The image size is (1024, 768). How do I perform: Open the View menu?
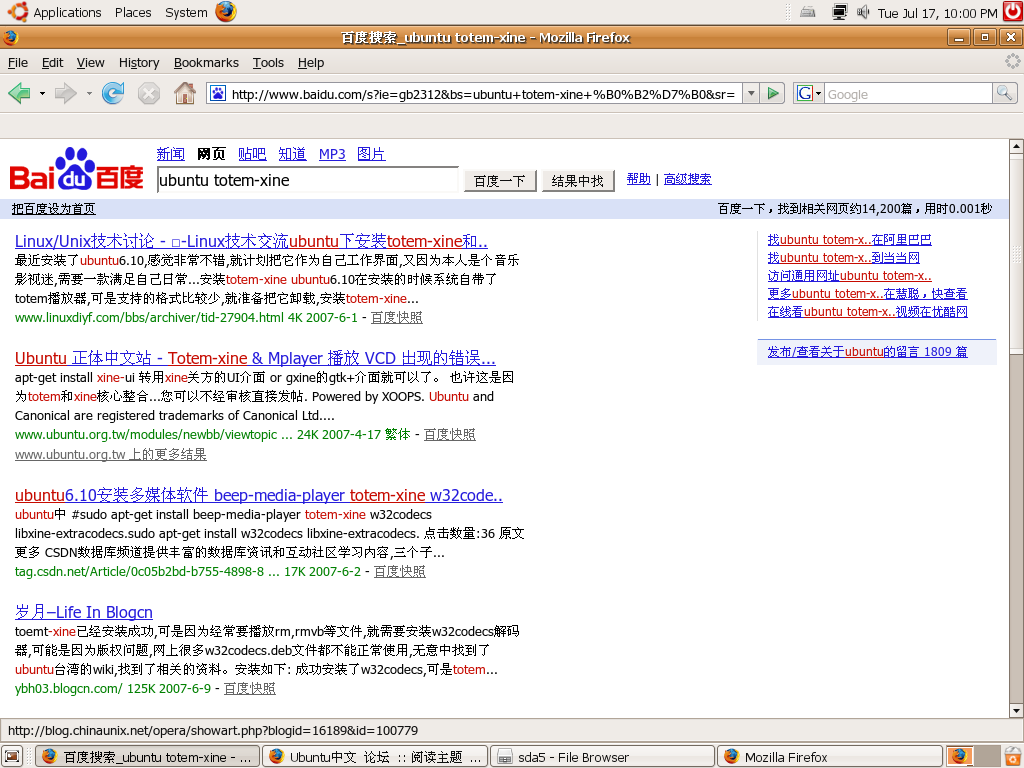(90, 63)
